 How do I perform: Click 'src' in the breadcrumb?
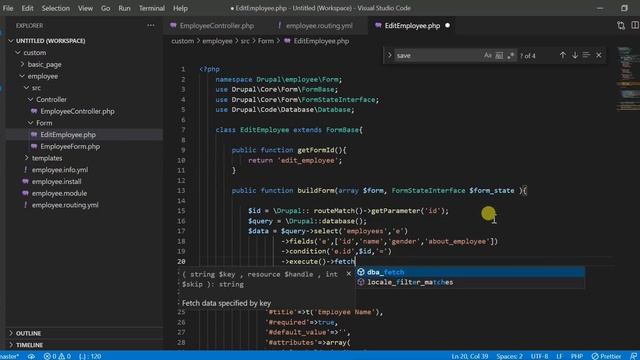(245, 41)
